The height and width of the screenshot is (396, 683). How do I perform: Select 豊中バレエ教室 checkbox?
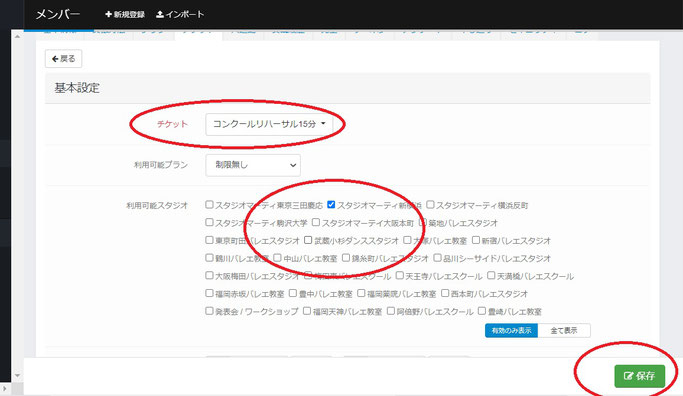point(293,293)
